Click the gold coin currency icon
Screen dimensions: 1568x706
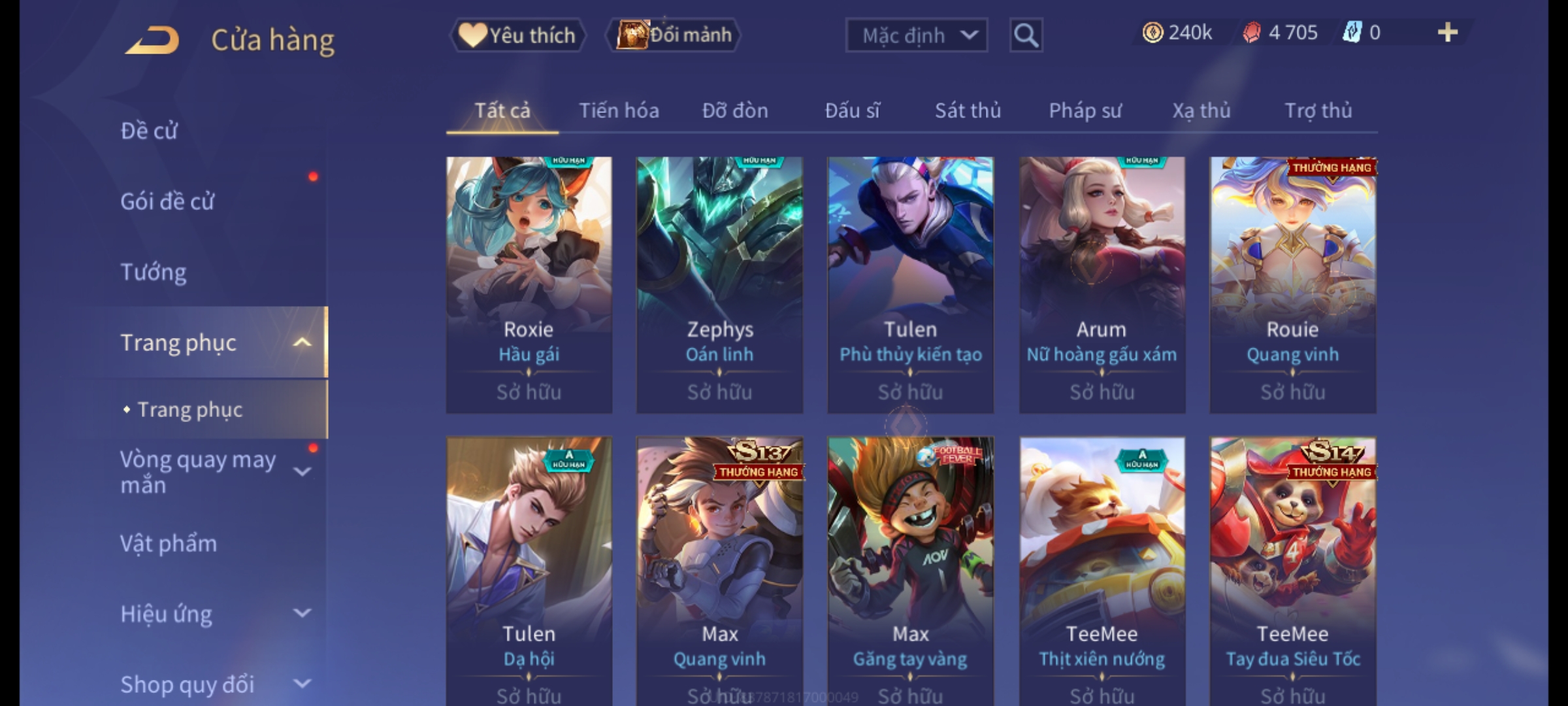[x=1152, y=33]
